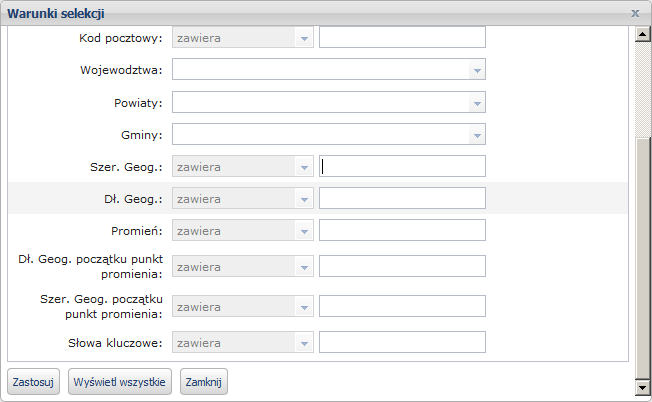Viewport: 652px width, 402px height.
Task: Focus the Kod pocztowy text field
Action: [402, 38]
